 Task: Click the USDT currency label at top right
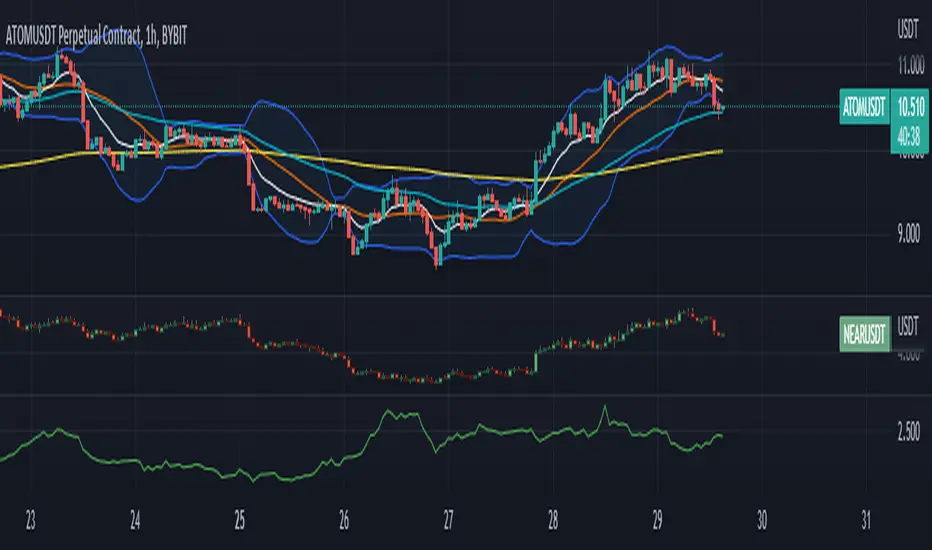(908, 29)
